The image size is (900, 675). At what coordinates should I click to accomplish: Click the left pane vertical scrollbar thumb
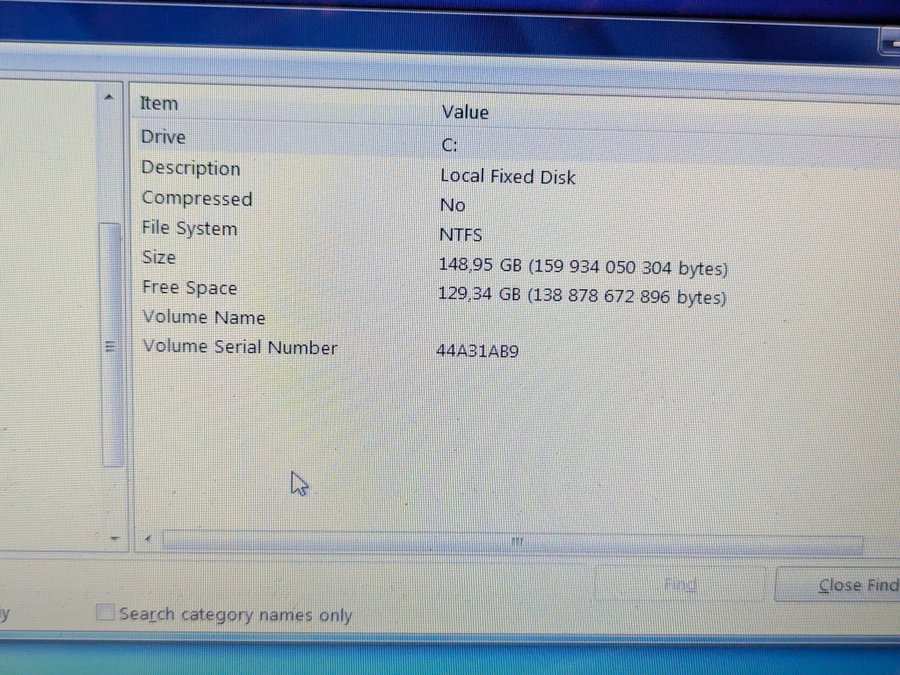[x=111, y=345]
